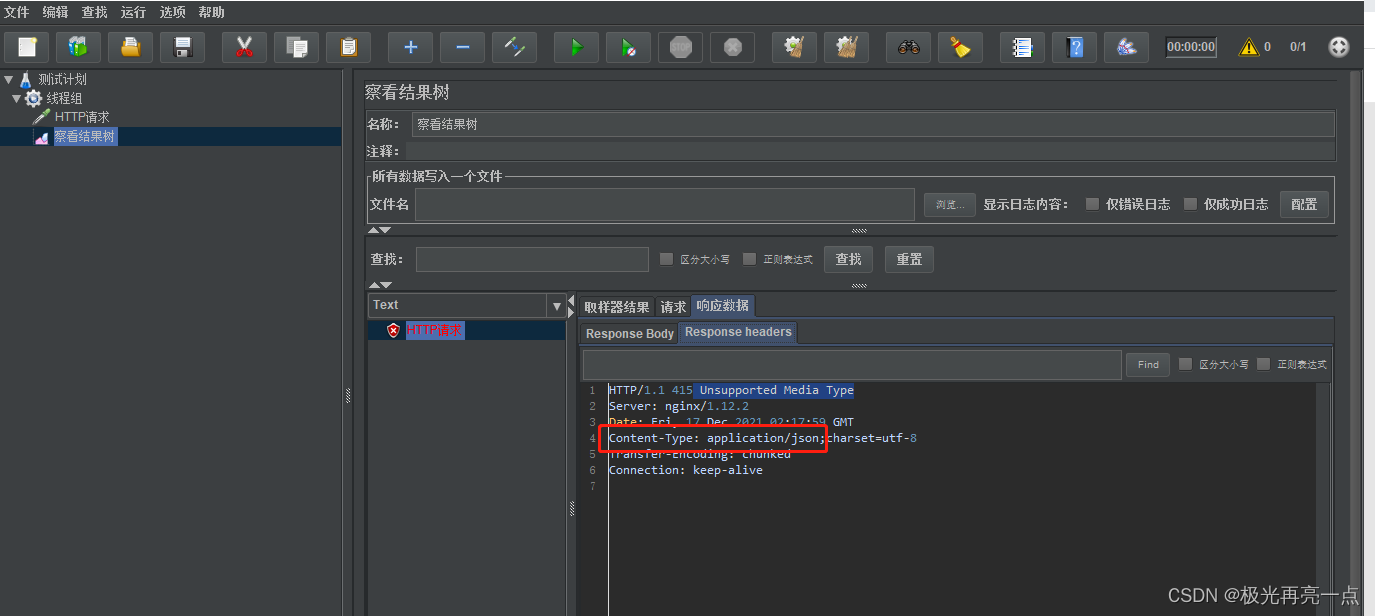1375x616 pixels.
Task: Click the yellow warning triangle icon
Action: pyautogui.click(x=1249, y=47)
